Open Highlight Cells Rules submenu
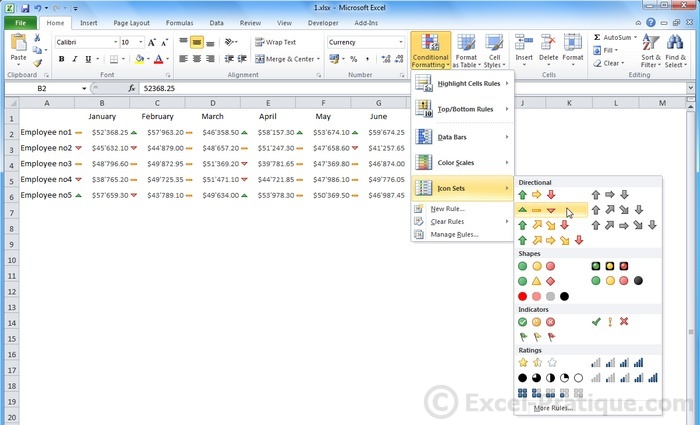Image resolution: width=700 pixels, height=425 pixels. point(462,83)
